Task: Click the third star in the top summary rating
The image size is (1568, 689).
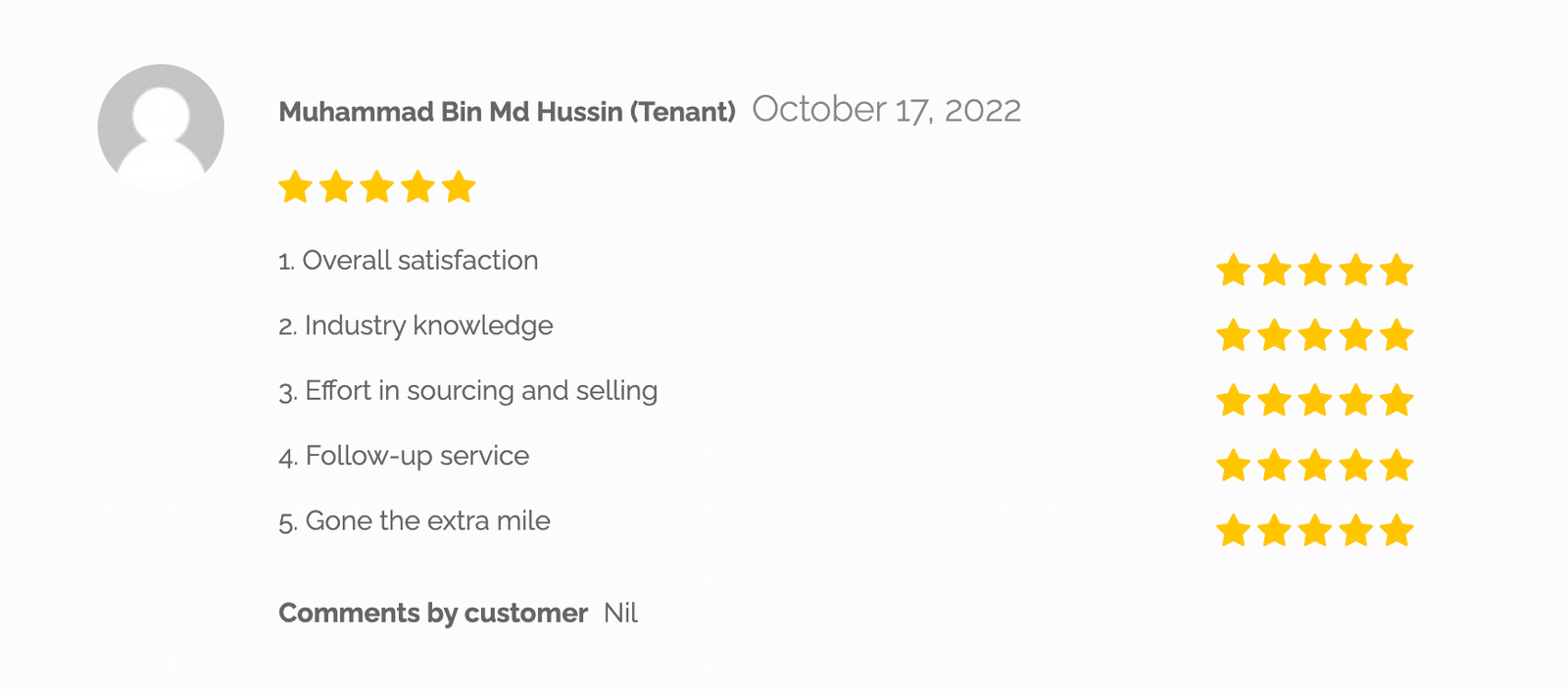Action: 377,186
